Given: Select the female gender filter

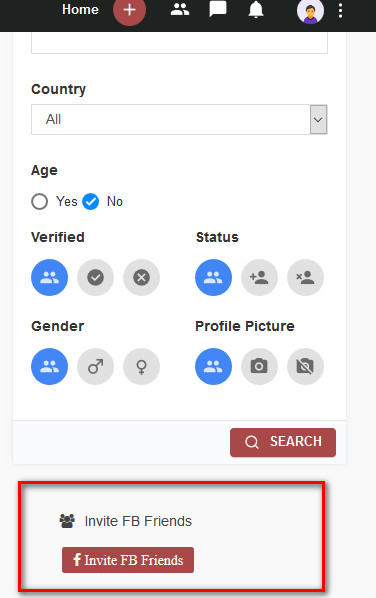Looking at the screenshot, I should pos(141,367).
